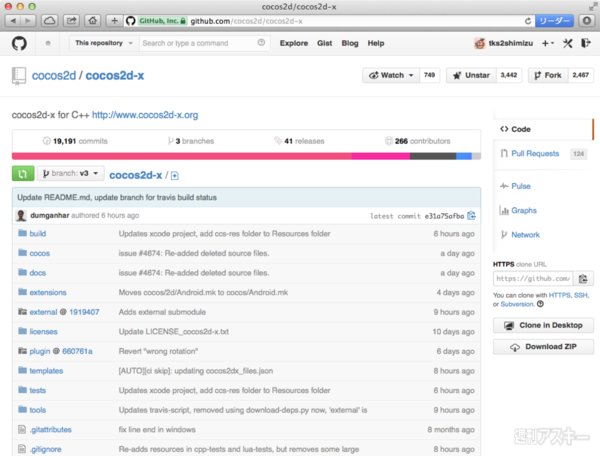Image resolution: width=600 pixels, height=456 pixels.
Task: Open Graphs in sidebar
Action: 524,210
